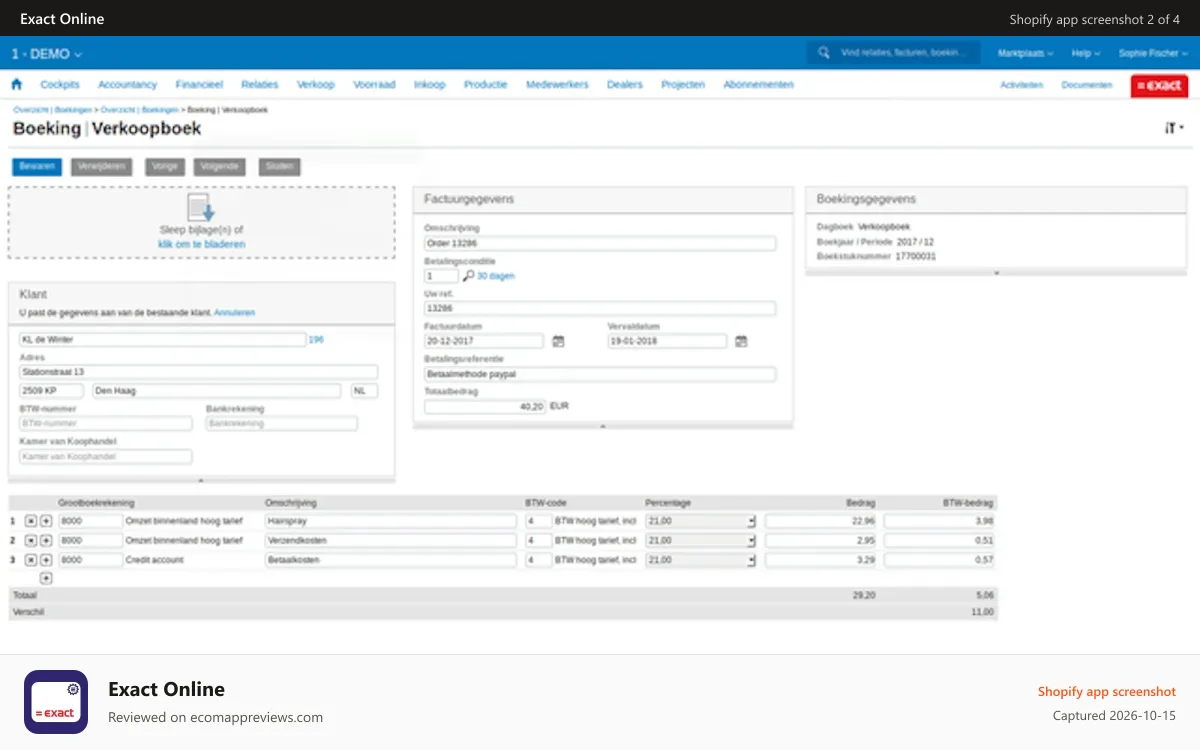Insert a line after row 1 with its plus icon
This screenshot has width=1200, height=750.
click(46, 521)
